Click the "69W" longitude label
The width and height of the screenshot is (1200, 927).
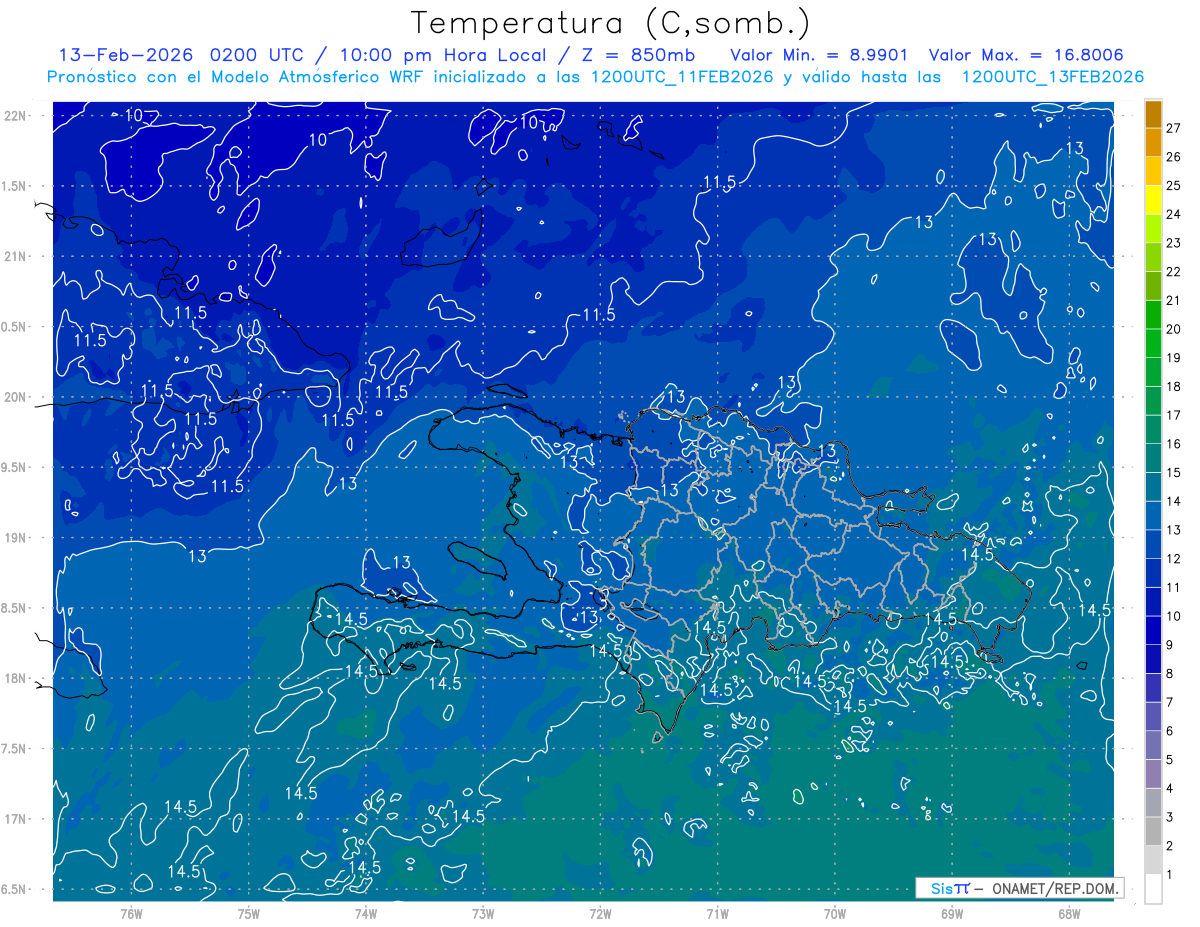[952, 914]
